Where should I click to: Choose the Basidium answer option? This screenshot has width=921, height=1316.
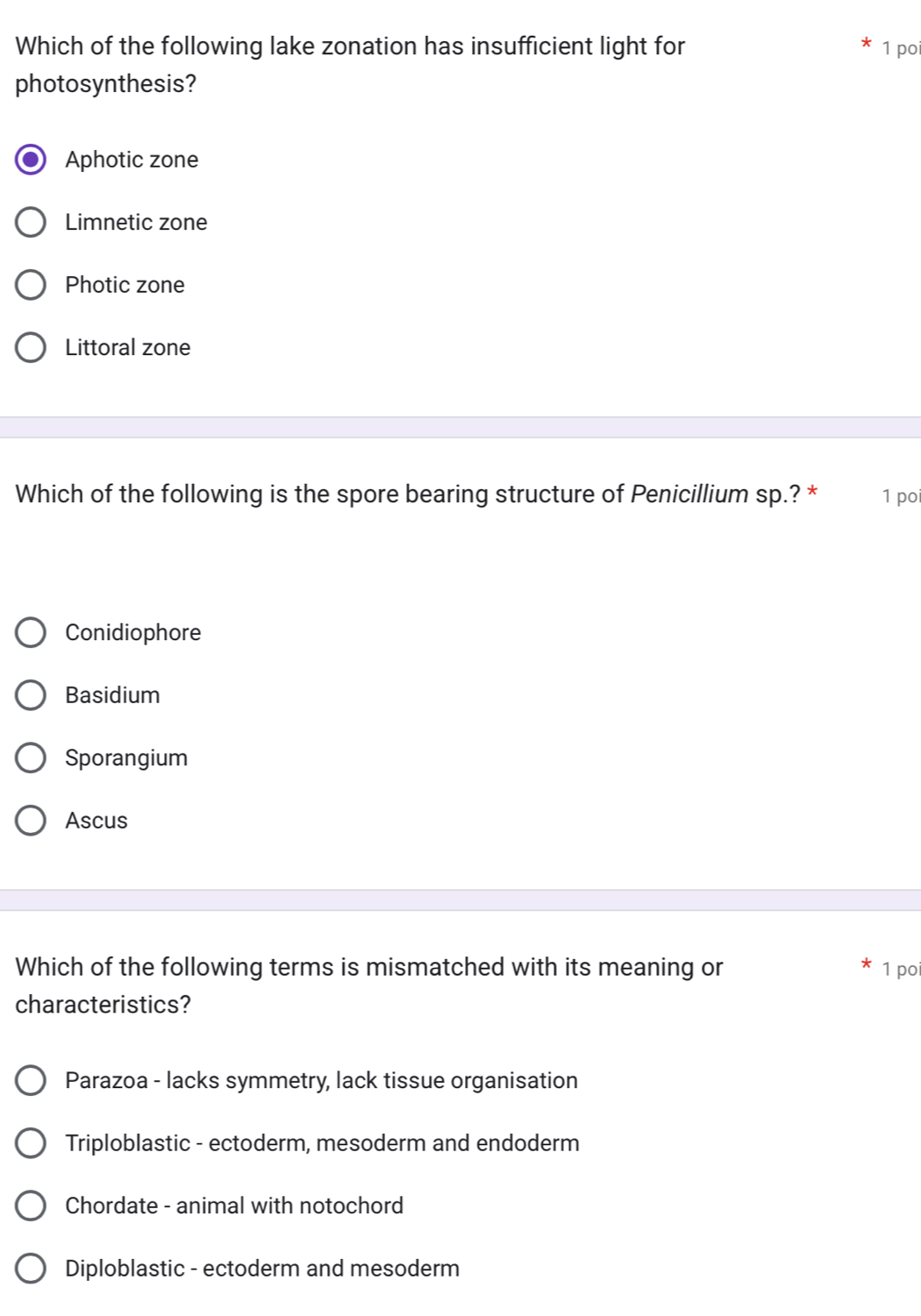click(31, 694)
